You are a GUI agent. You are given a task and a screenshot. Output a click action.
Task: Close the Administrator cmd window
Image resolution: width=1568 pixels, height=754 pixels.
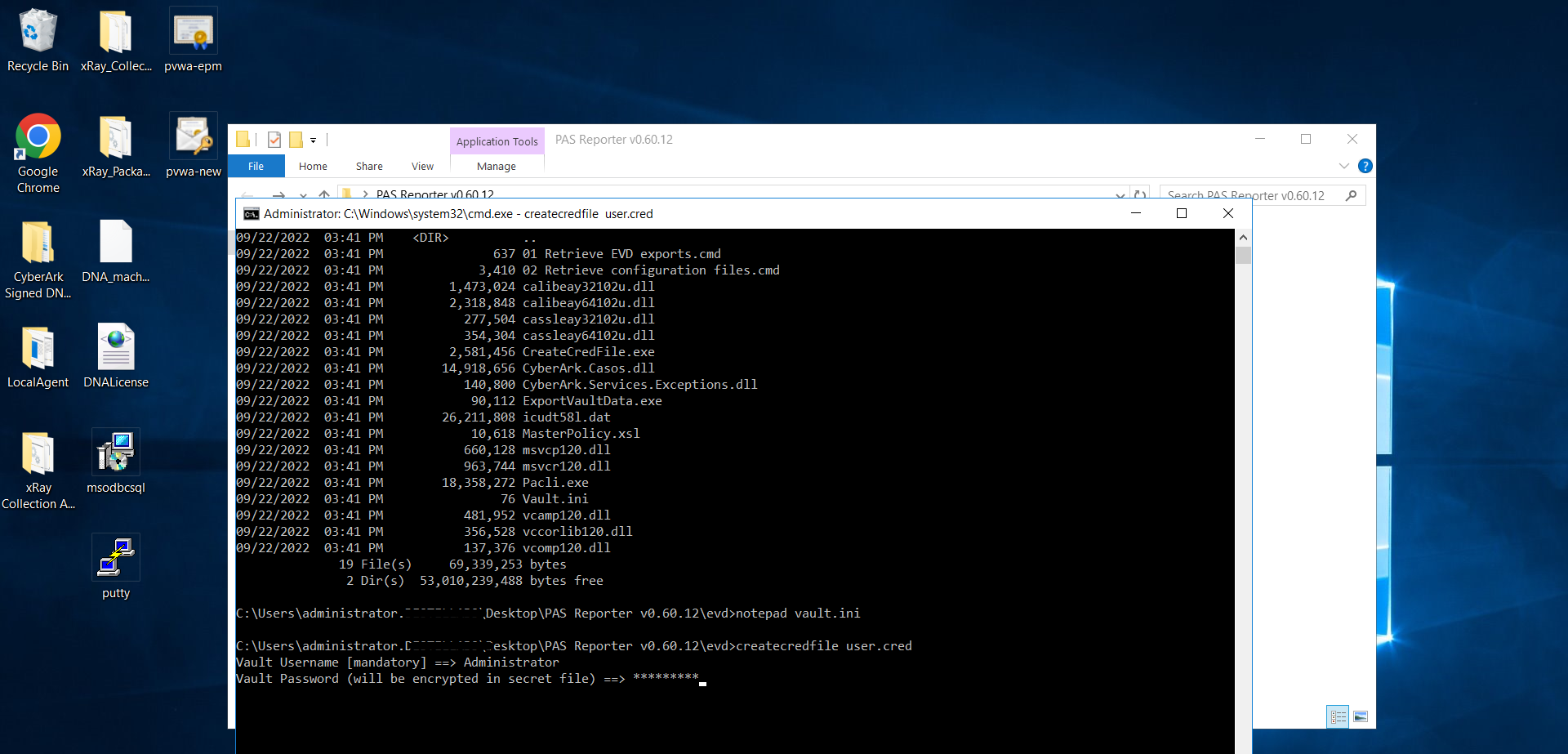coord(1227,213)
